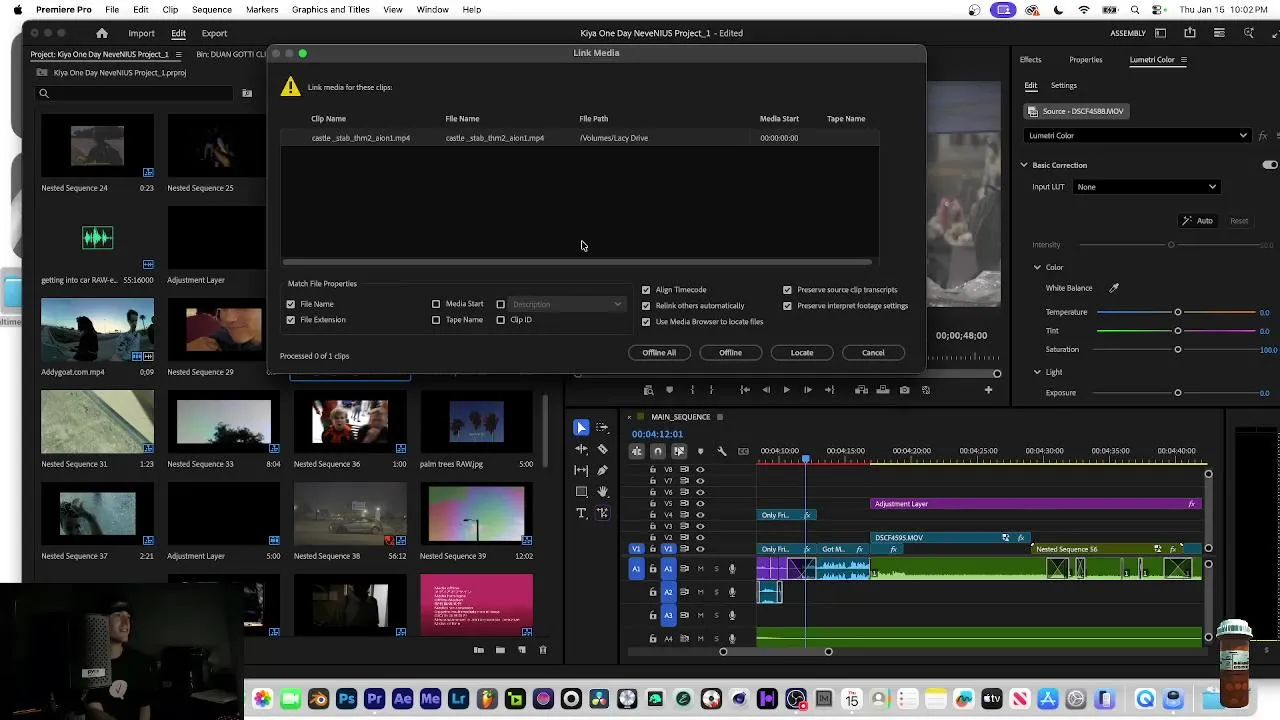Viewport: 1280px width, 720px height.
Task: Toggle the File Extension checkbox
Action: tap(291, 320)
